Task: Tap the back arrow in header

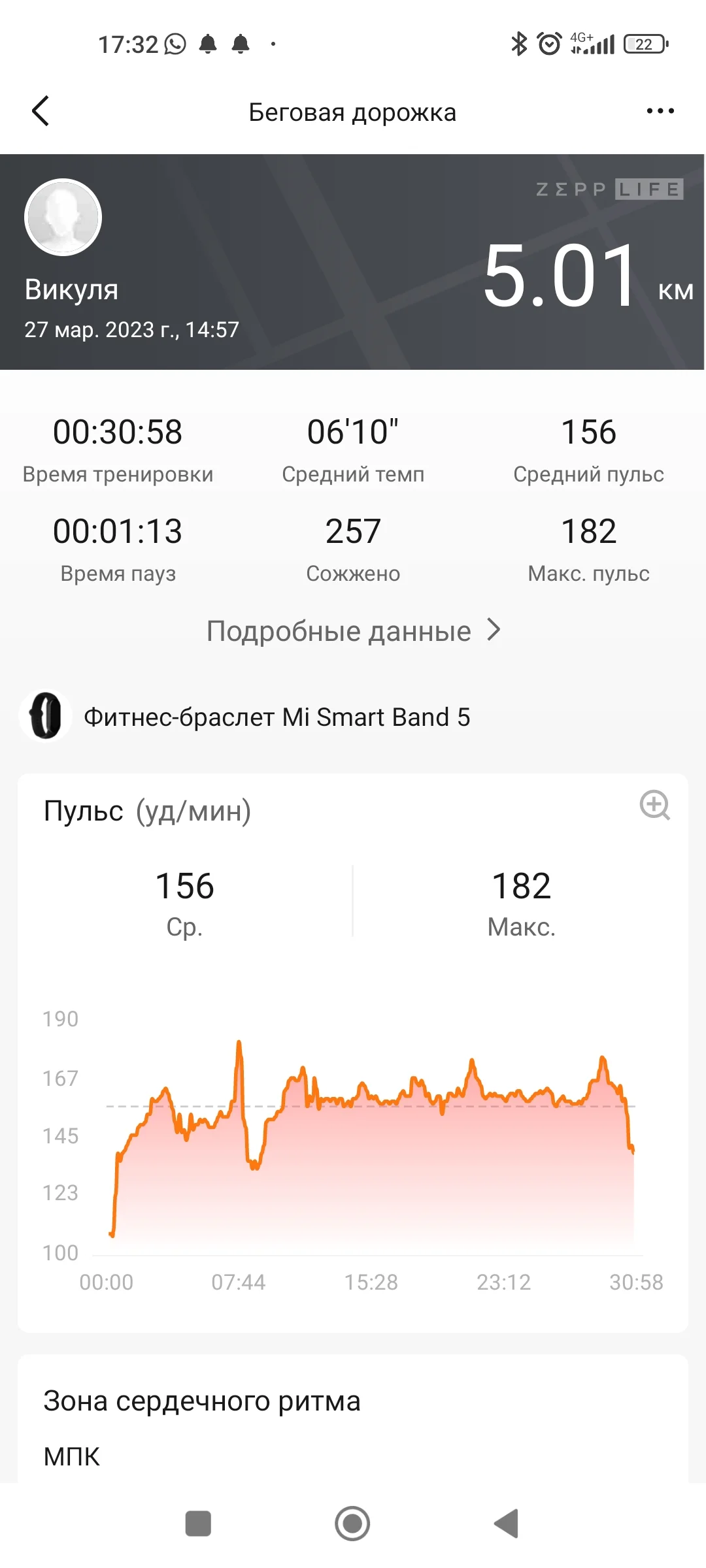Action: point(41,111)
